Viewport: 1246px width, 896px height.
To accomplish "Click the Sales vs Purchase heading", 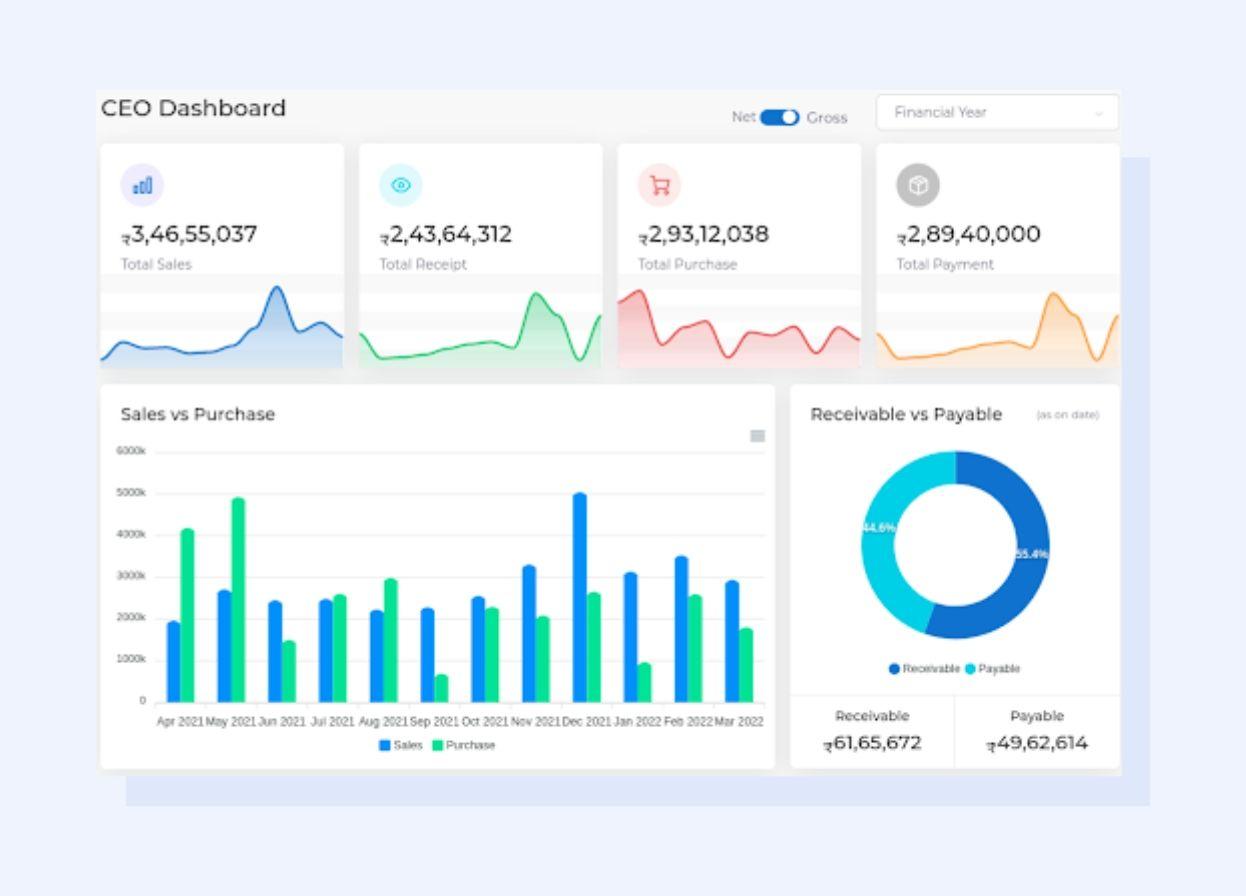I will (198, 414).
